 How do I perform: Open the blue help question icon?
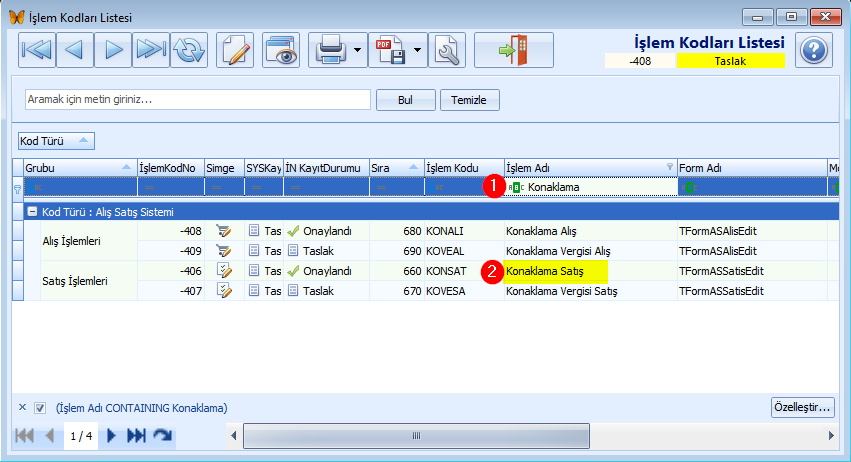point(814,50)
